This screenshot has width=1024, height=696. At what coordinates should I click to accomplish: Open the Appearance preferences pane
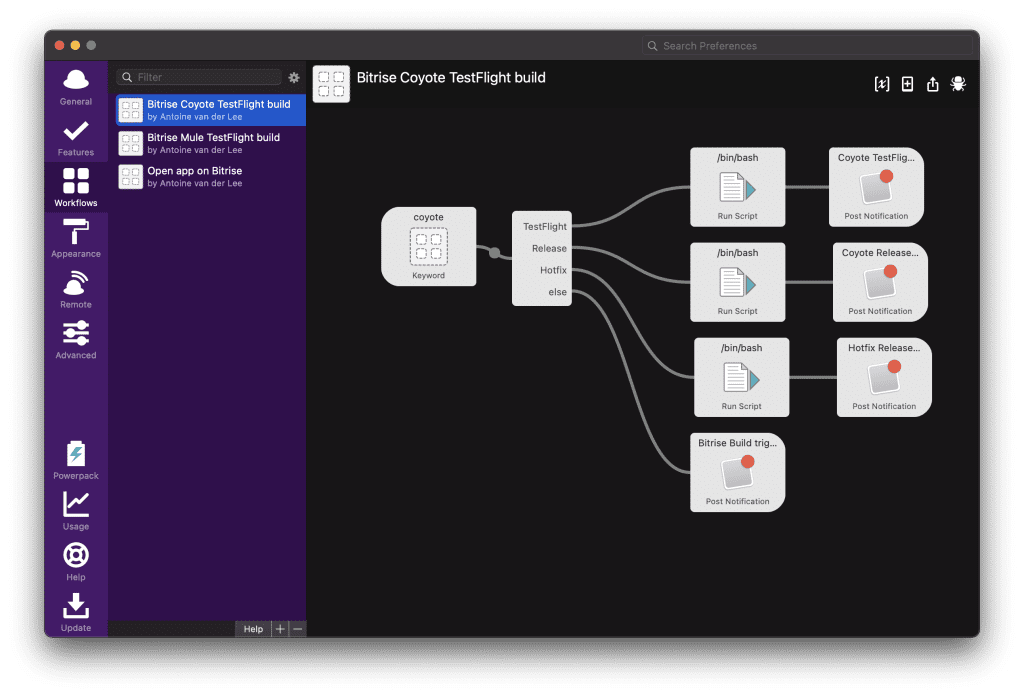coord(76,239)
